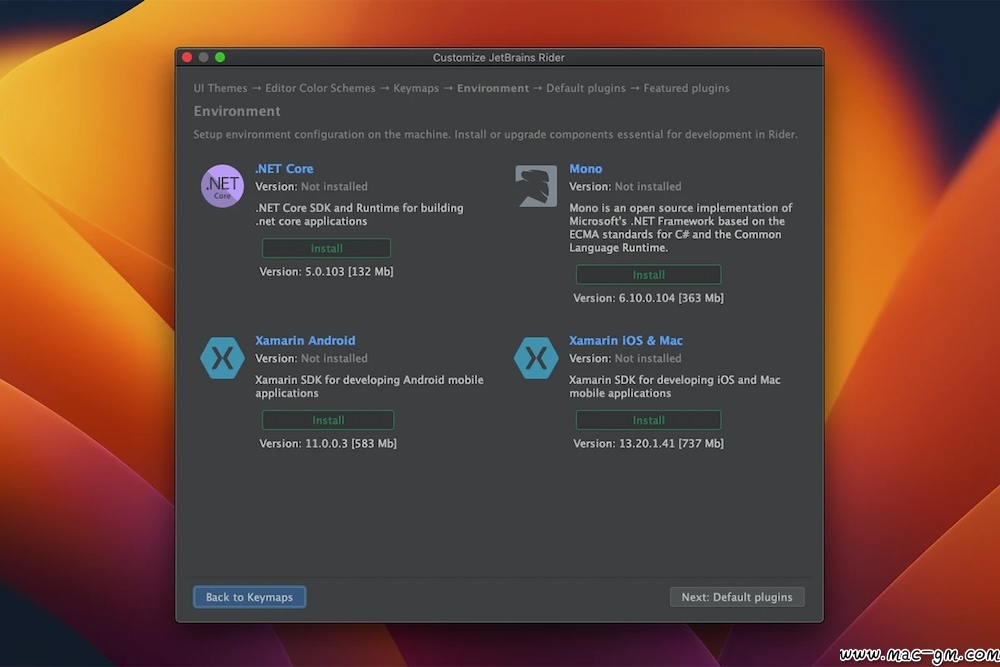Close the Customize JetBrains Rider window
The image size is (1000, 667).
click(x=187, y=57)
